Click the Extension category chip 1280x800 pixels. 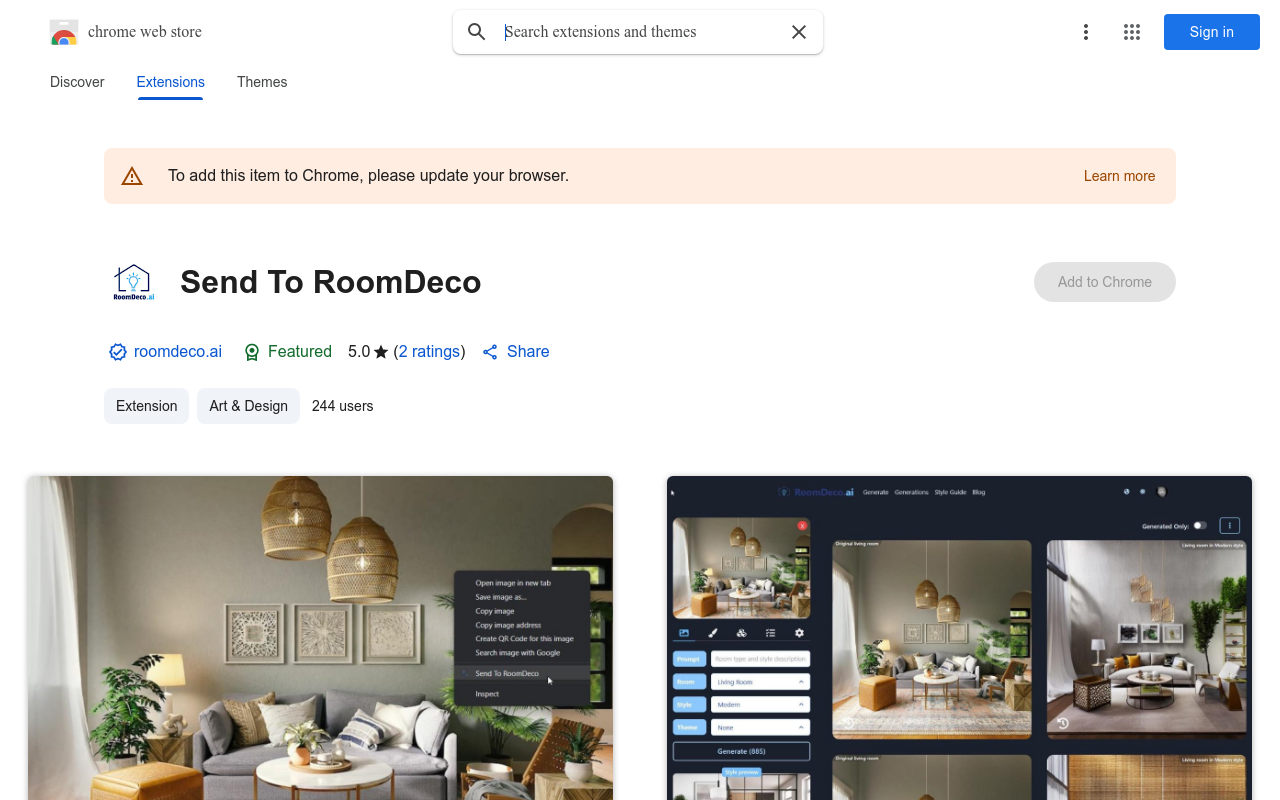pos(146,406)
